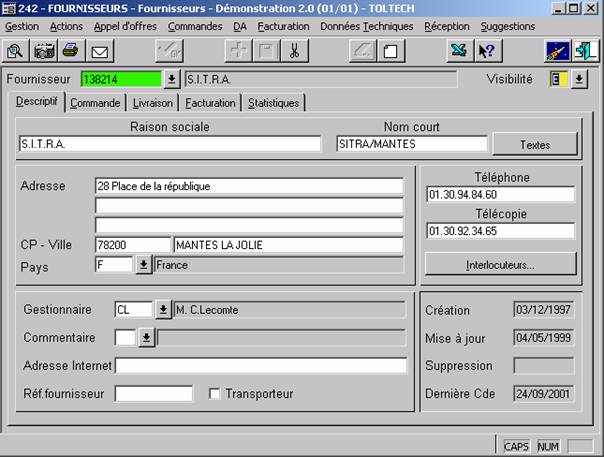Expand the Gestionnaire dropdown list
Screen dimensions: 604x457
click(163, 310)
